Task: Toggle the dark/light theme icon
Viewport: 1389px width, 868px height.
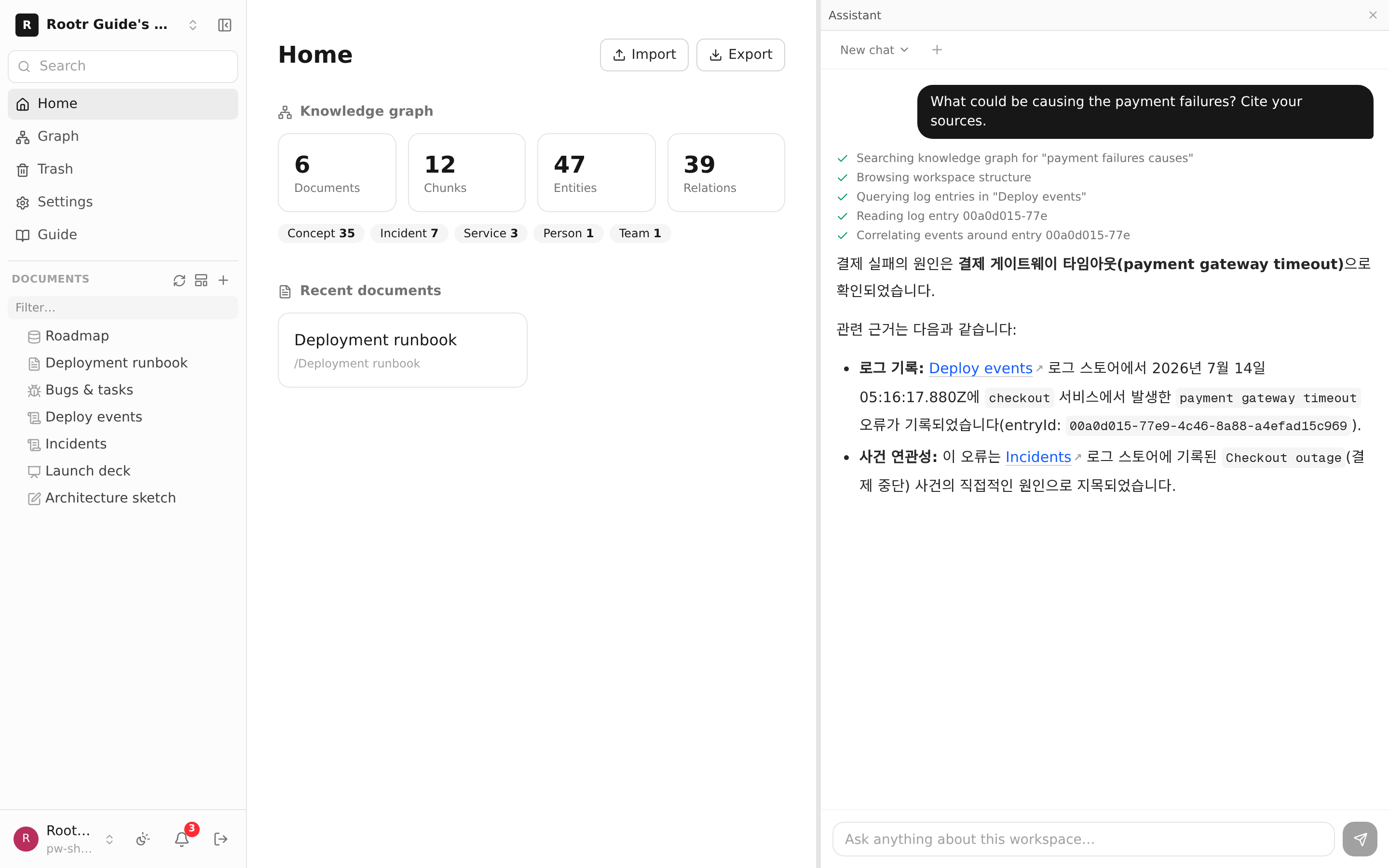Action: coord(143,839)
